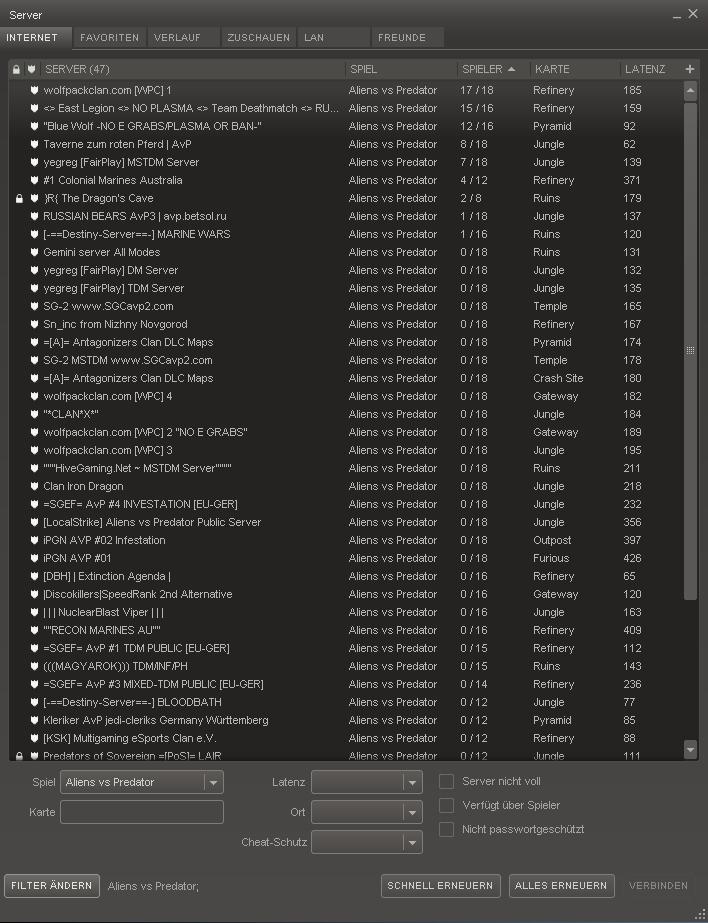Viewport: 708px width, 923px height.
Task: Sort servers by the SPIELER column
Action: click(x=493, y=69)
